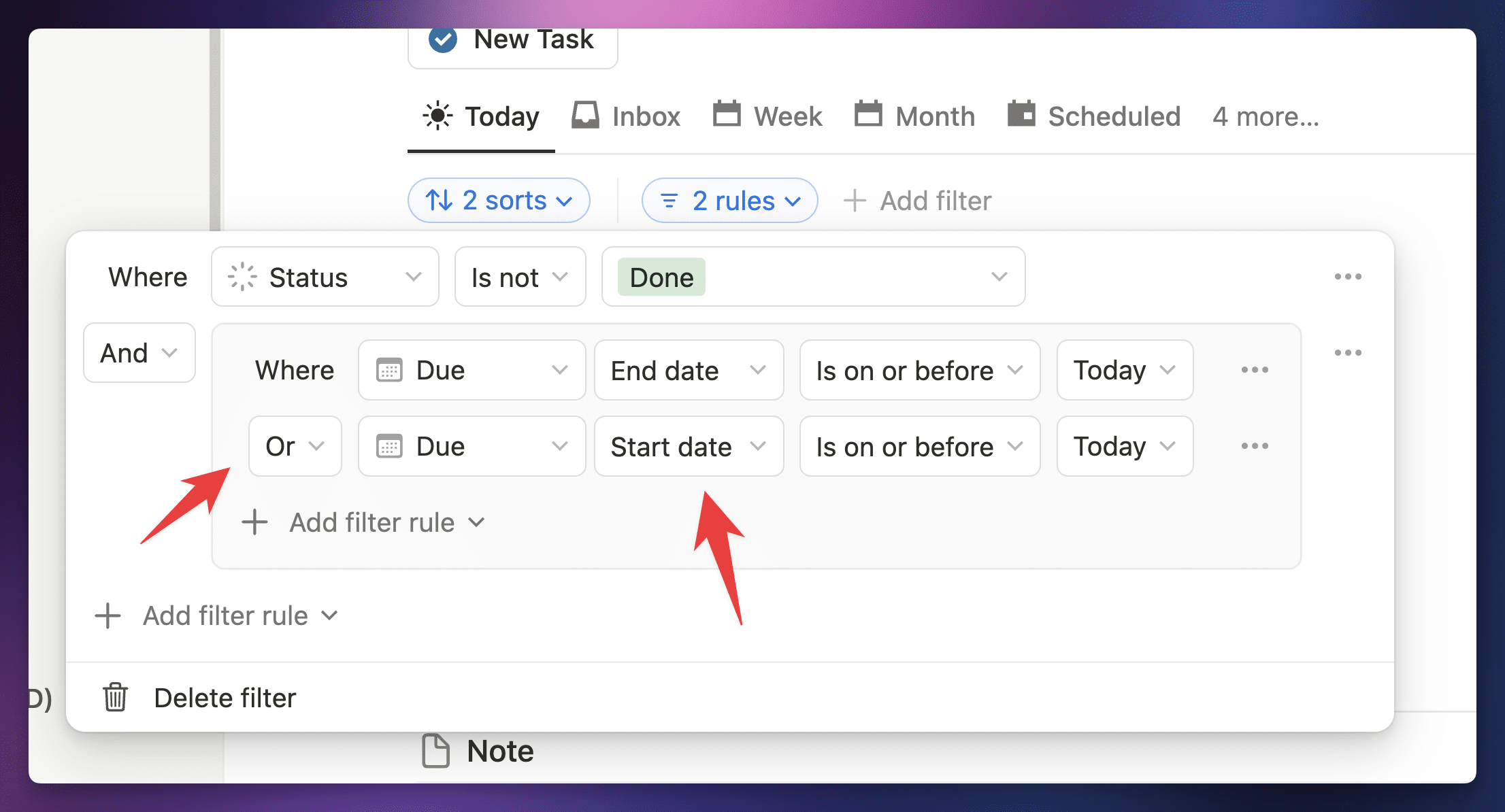Select the Scheduled tab

point(1094,116)
